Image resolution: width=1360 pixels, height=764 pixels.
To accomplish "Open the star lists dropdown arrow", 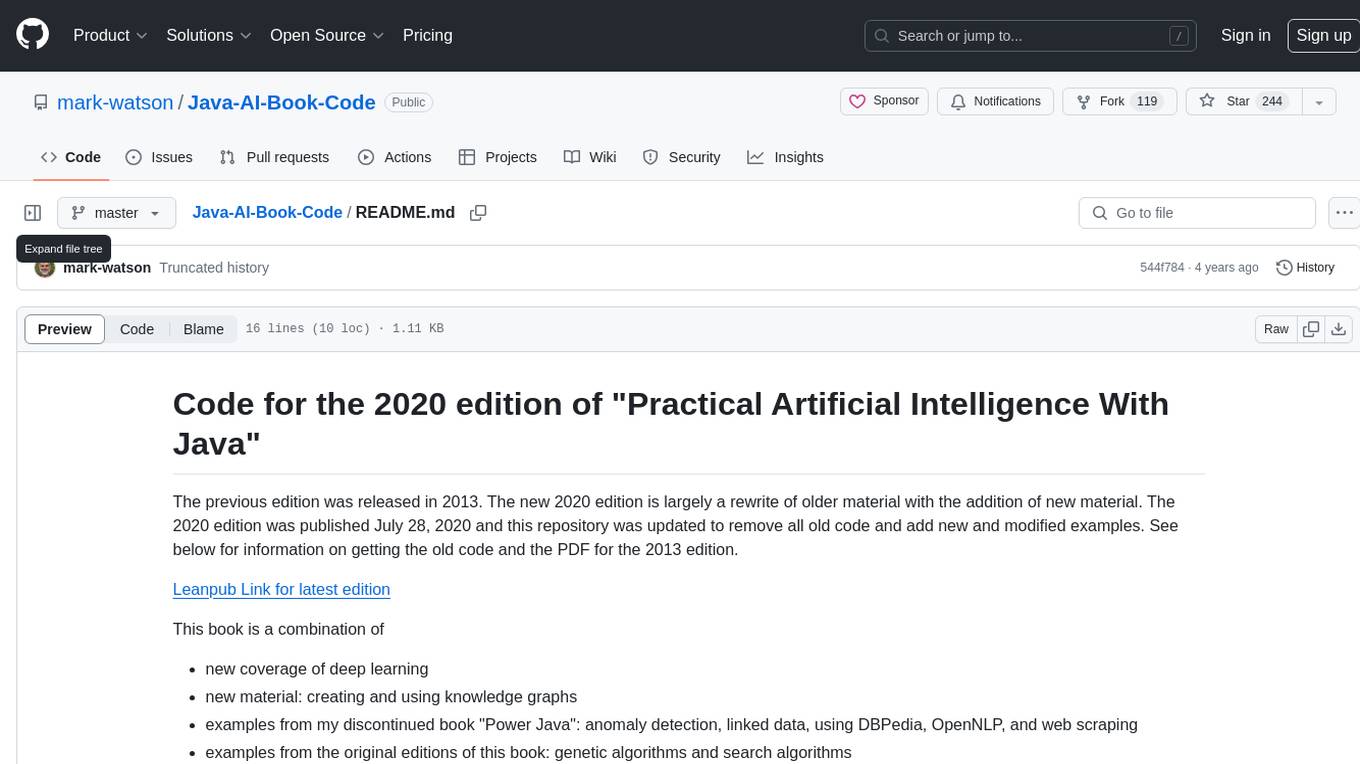I will [x=1319, y=102].
